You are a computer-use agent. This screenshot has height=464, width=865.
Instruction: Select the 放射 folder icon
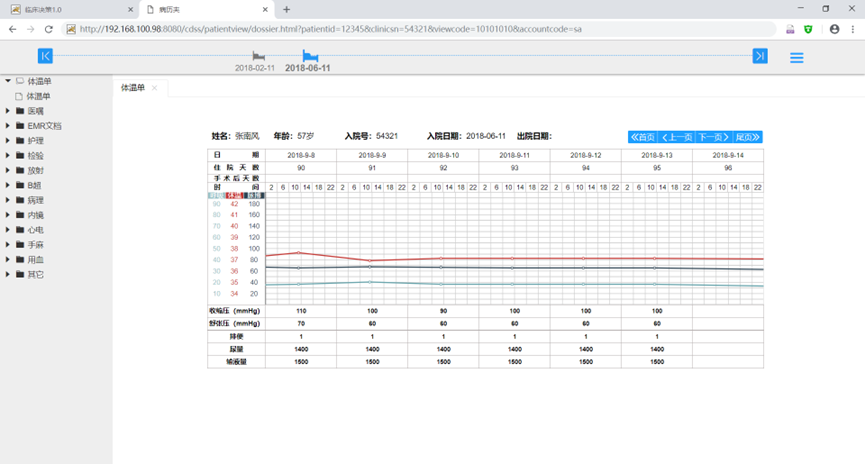coord(20,170)
